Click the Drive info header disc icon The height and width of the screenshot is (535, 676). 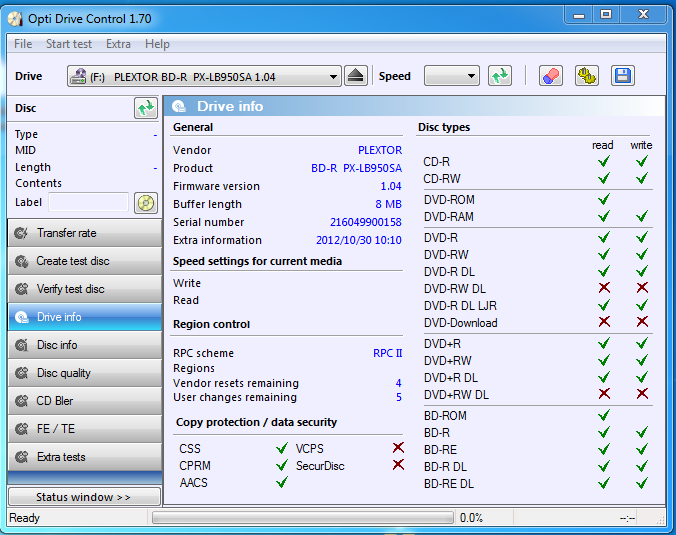click(x=179, y=106)
